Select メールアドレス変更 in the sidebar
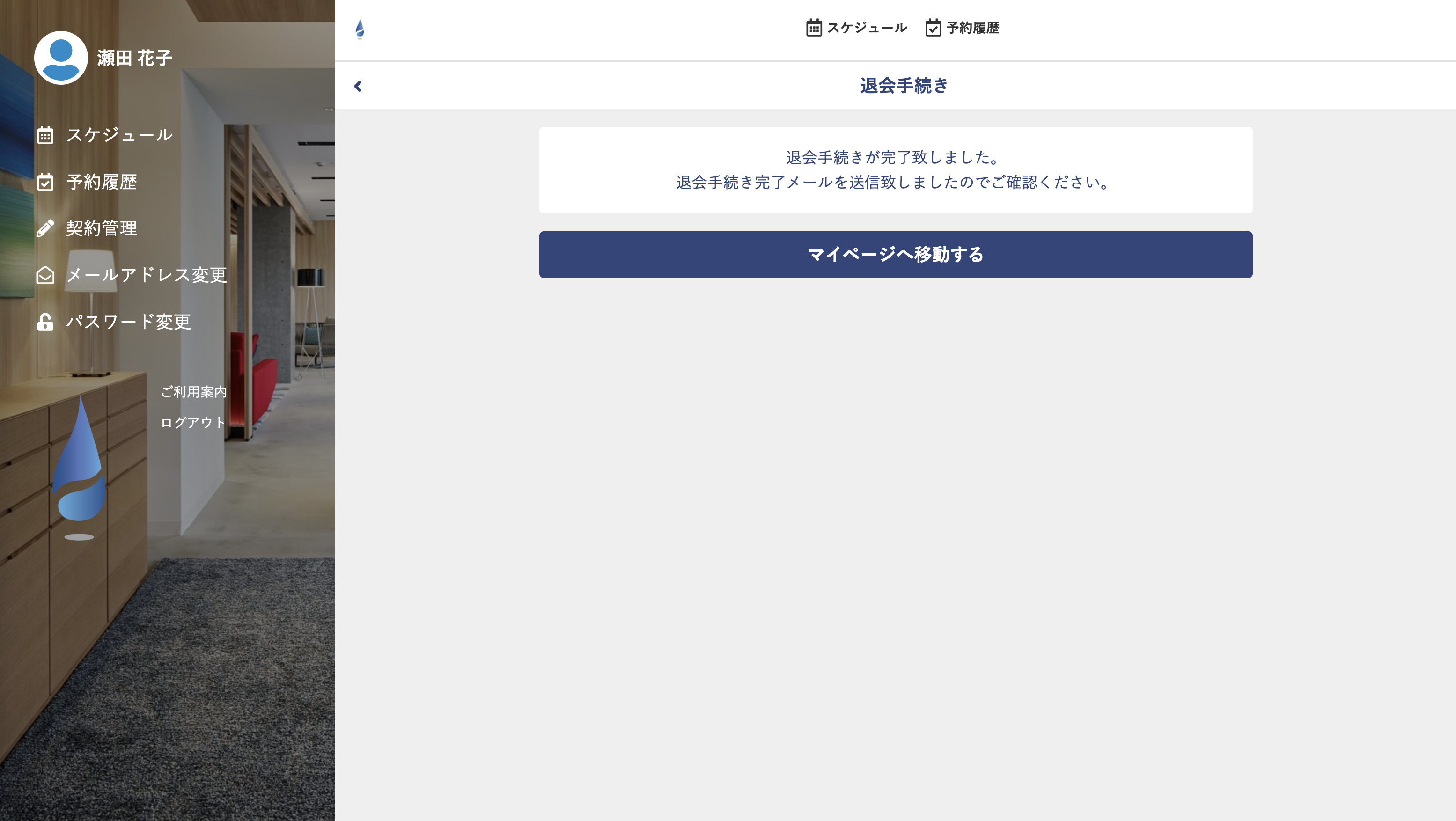 [147, 275]
